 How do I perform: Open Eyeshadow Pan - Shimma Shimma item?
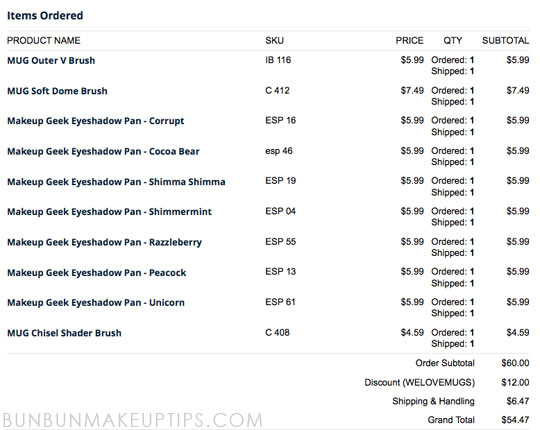pos(116,182)
